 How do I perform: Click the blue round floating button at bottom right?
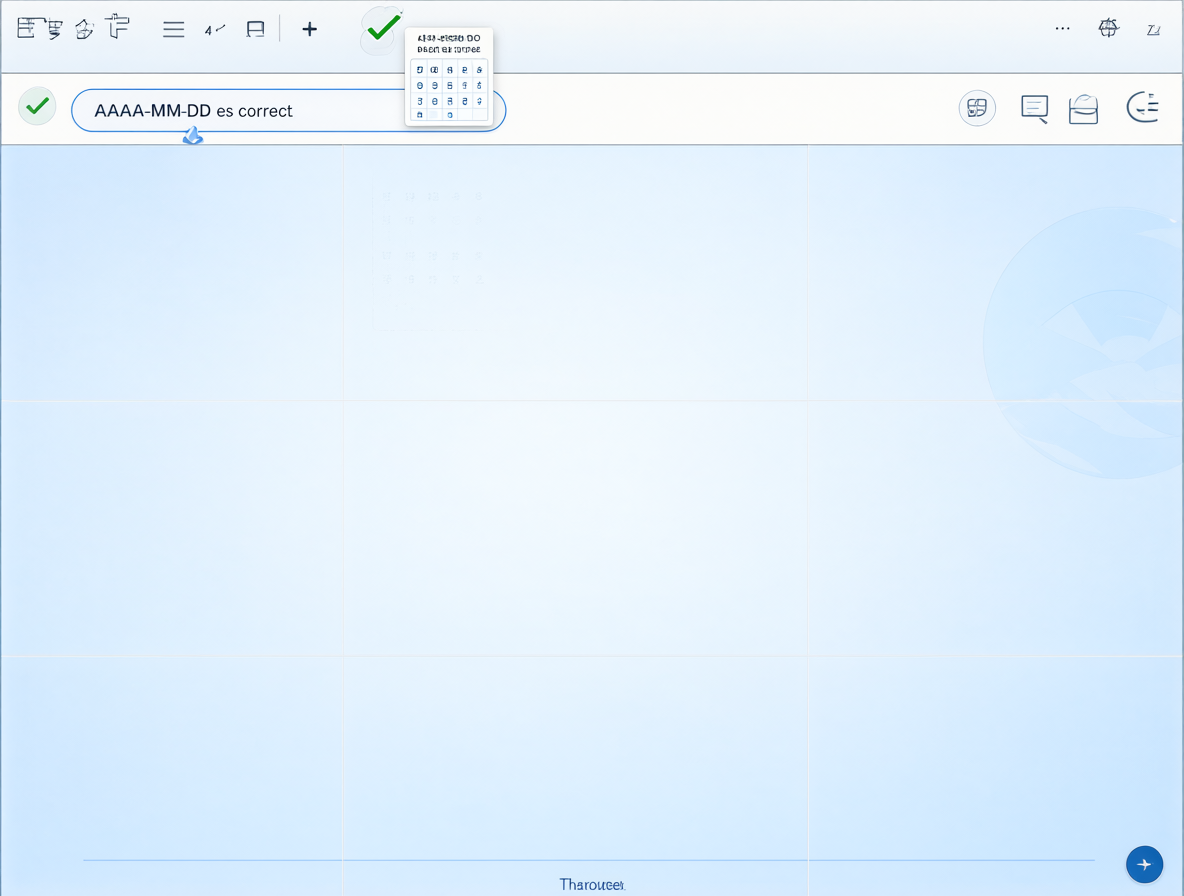coord(1144,864)
